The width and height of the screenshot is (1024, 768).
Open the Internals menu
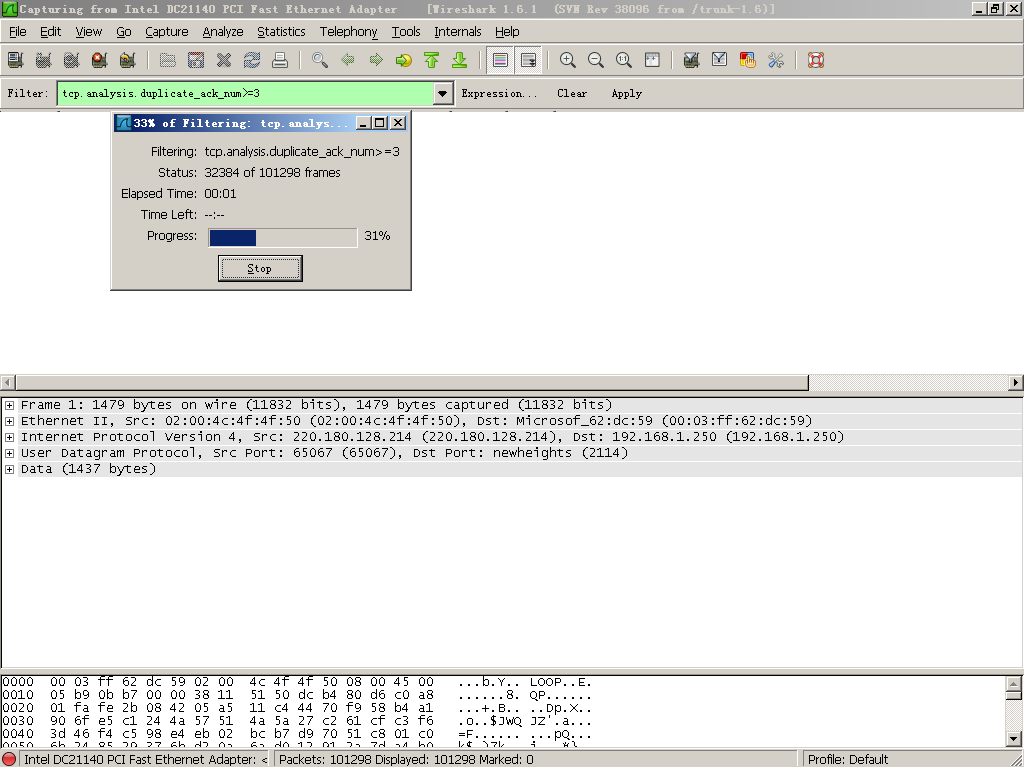click(x=458, y=31)
